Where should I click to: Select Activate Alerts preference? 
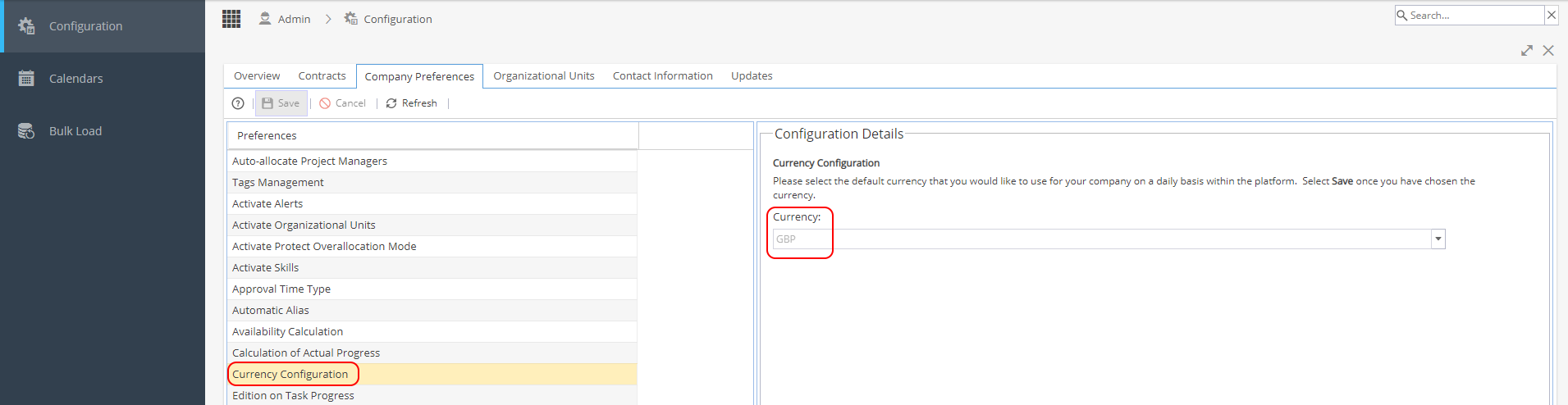coord(432,203)
